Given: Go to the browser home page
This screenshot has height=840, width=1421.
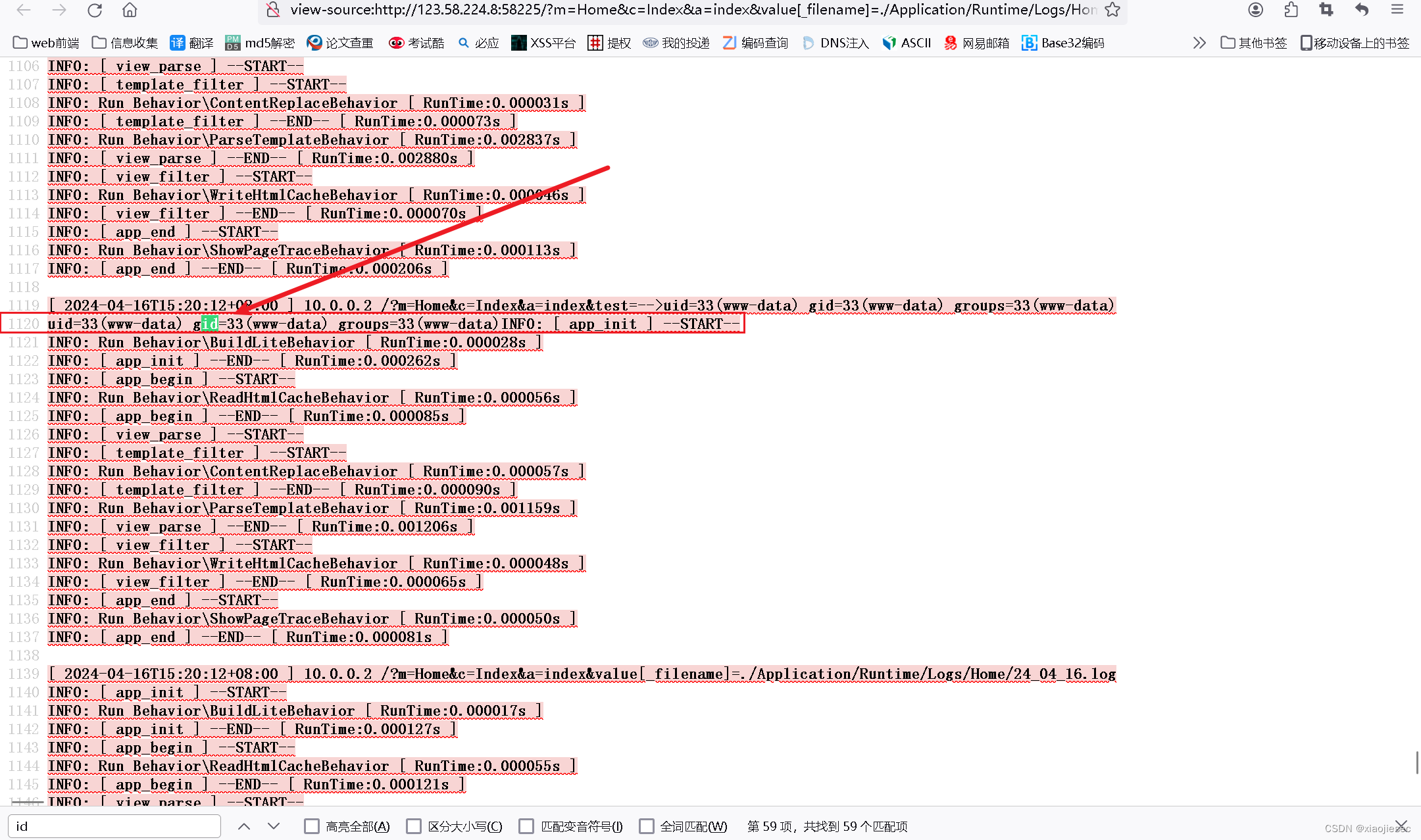Looking at the screenshot, I should coord(130,10).
